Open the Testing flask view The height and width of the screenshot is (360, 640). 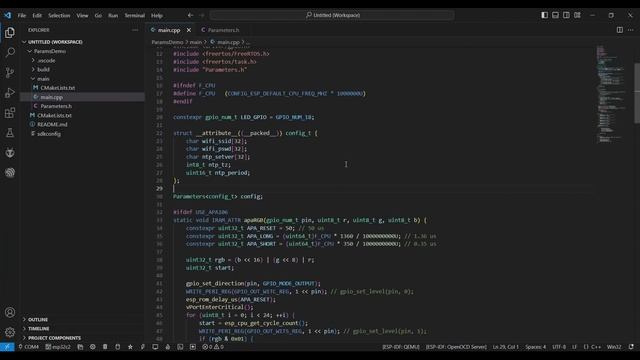click(10, 133)
